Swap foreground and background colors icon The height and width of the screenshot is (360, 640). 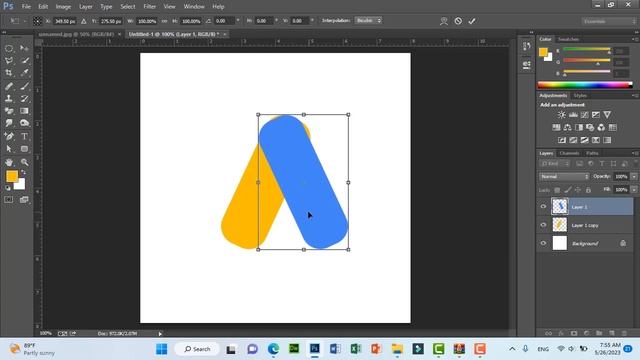coord(23,173)
